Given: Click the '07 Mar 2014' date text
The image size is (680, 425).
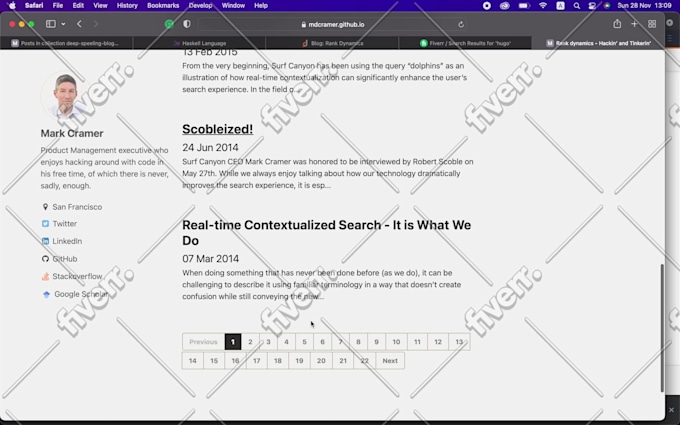Looking at the screenshot, I should tap(210, 259).
